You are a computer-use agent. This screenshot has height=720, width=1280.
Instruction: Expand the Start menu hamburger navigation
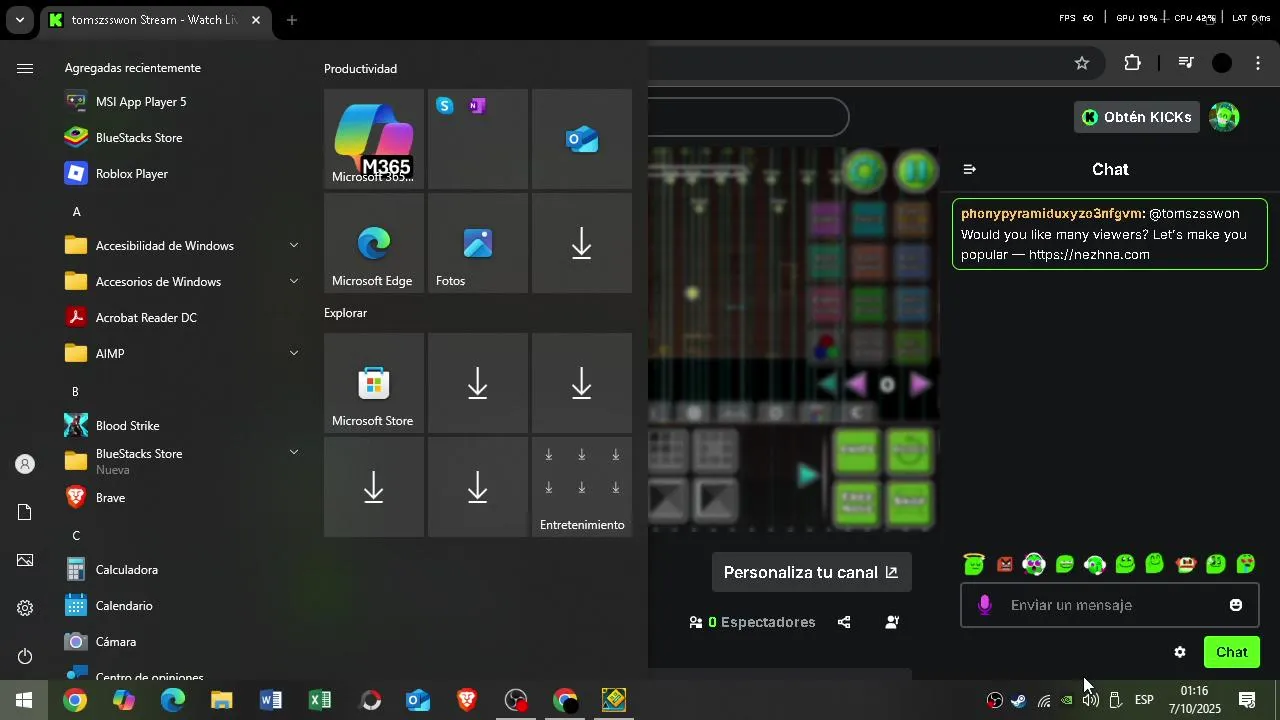(x=25, y=68)
